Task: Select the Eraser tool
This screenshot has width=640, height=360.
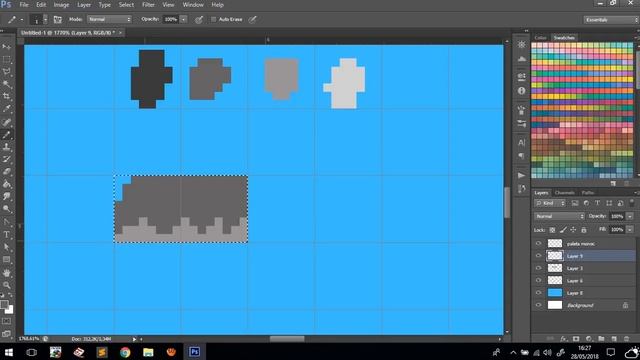Action: click(x=7, y=172)
